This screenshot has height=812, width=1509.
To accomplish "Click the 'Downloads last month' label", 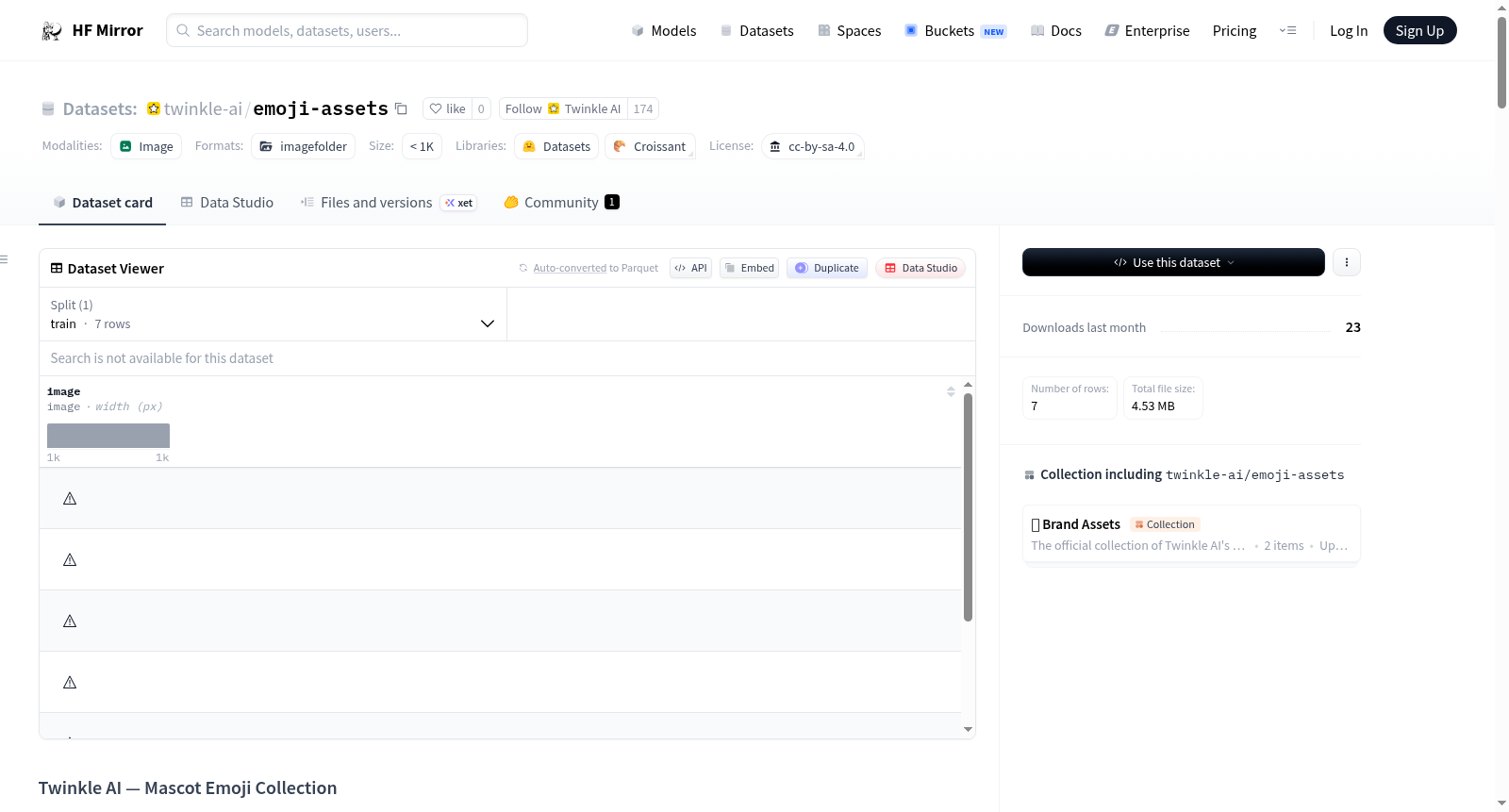I will pyautogui.click(x=1085, y=327).
